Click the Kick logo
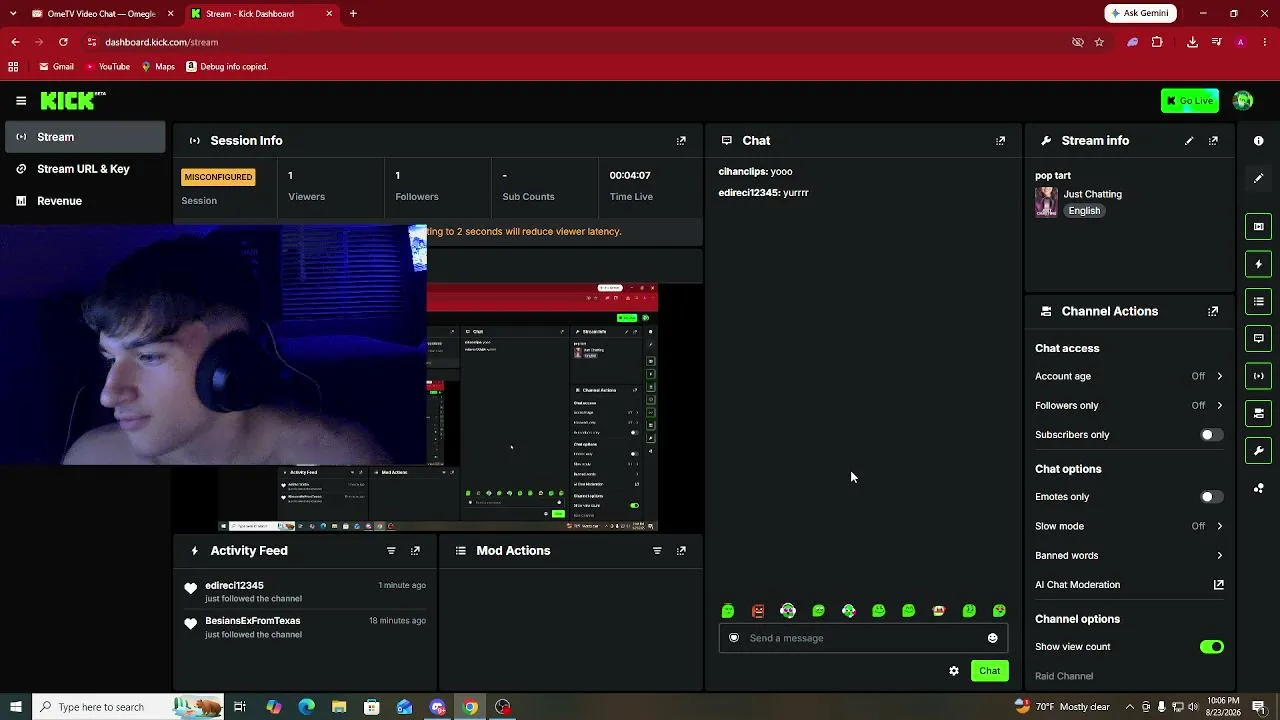The image size is (1280, 720). click(x=73, y=100)
